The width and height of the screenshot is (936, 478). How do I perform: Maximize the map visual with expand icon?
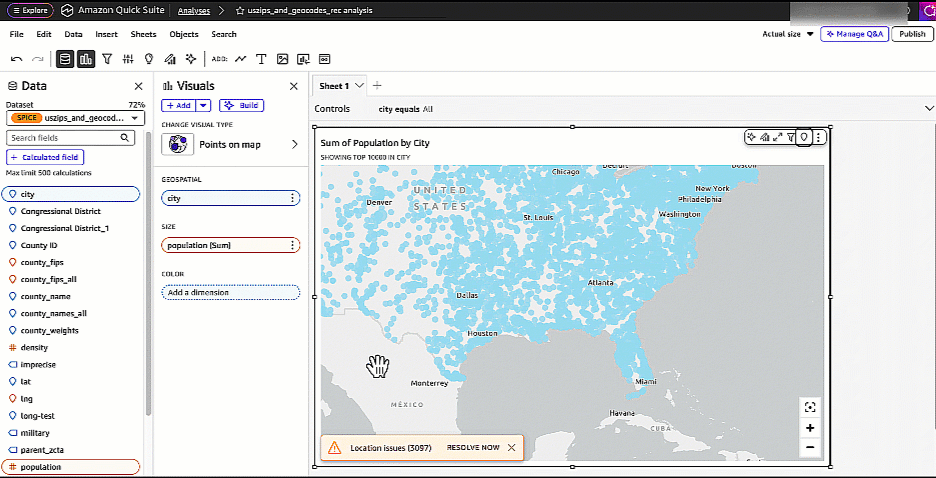click(x=777, y=137)
